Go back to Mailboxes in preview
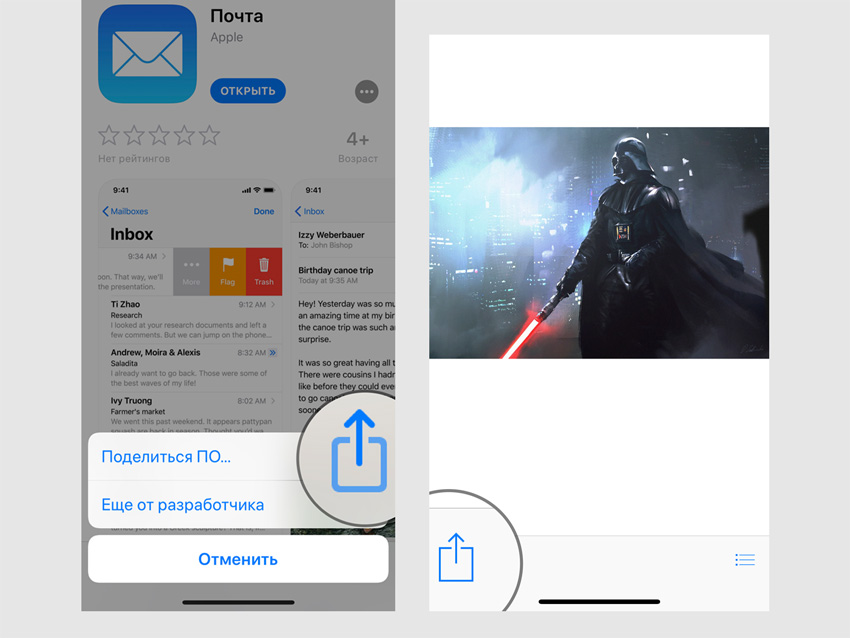Screen dimensions: 850x638 tap(125, 211)
